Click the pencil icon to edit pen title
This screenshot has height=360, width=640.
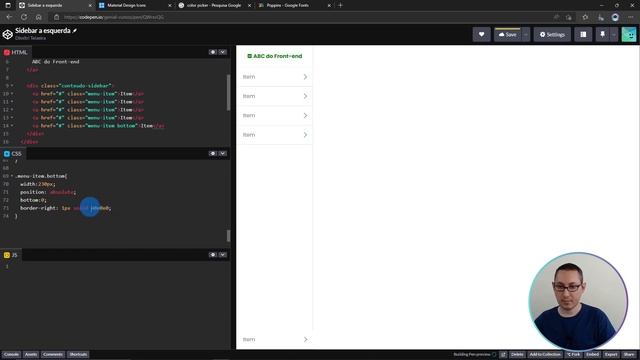(75, 31)
